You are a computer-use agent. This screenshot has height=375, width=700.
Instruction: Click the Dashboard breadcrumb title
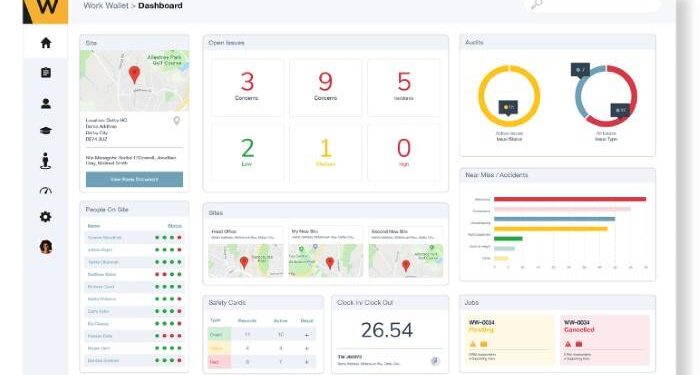point(160,5)
